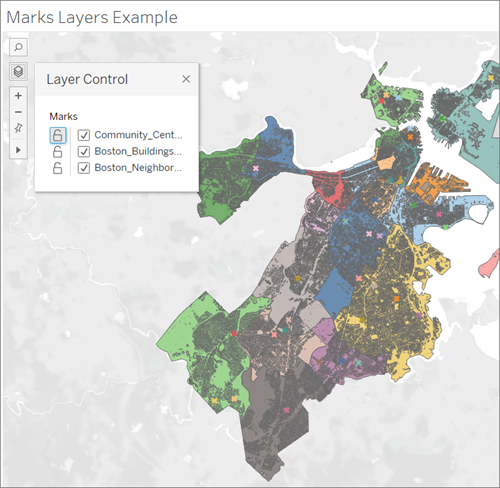This screenshot has width=500, height=488.
Task: Toggle lock for Boston_Neighbor layer
Action: point(58,168)
